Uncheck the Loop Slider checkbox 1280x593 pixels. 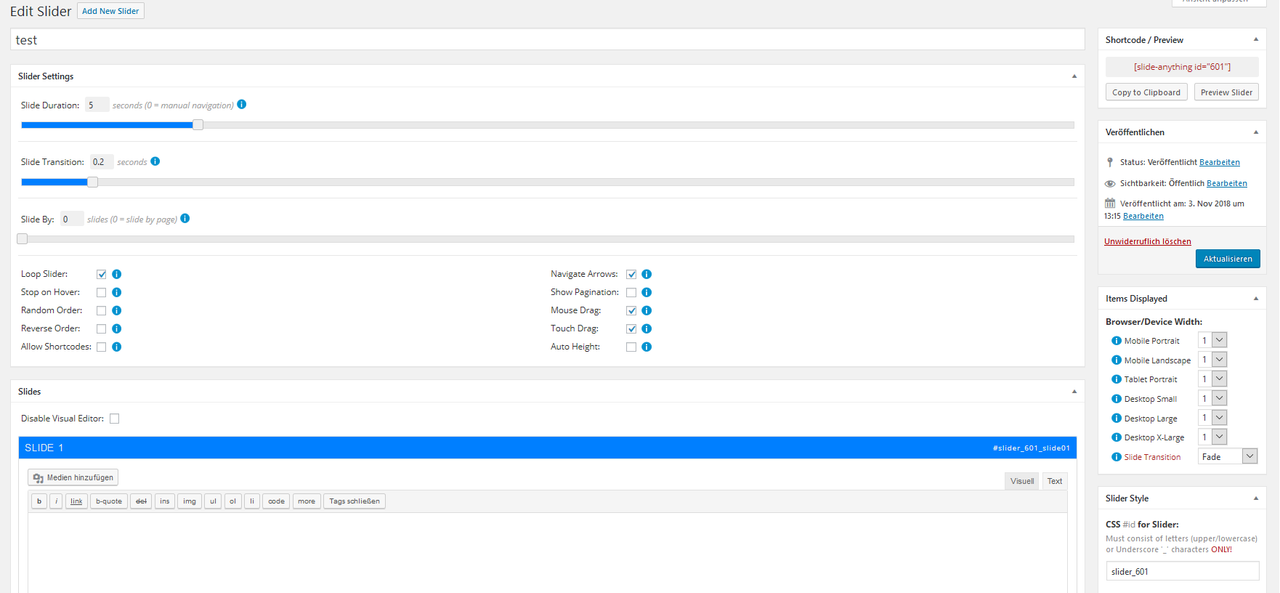coord(101,274)
